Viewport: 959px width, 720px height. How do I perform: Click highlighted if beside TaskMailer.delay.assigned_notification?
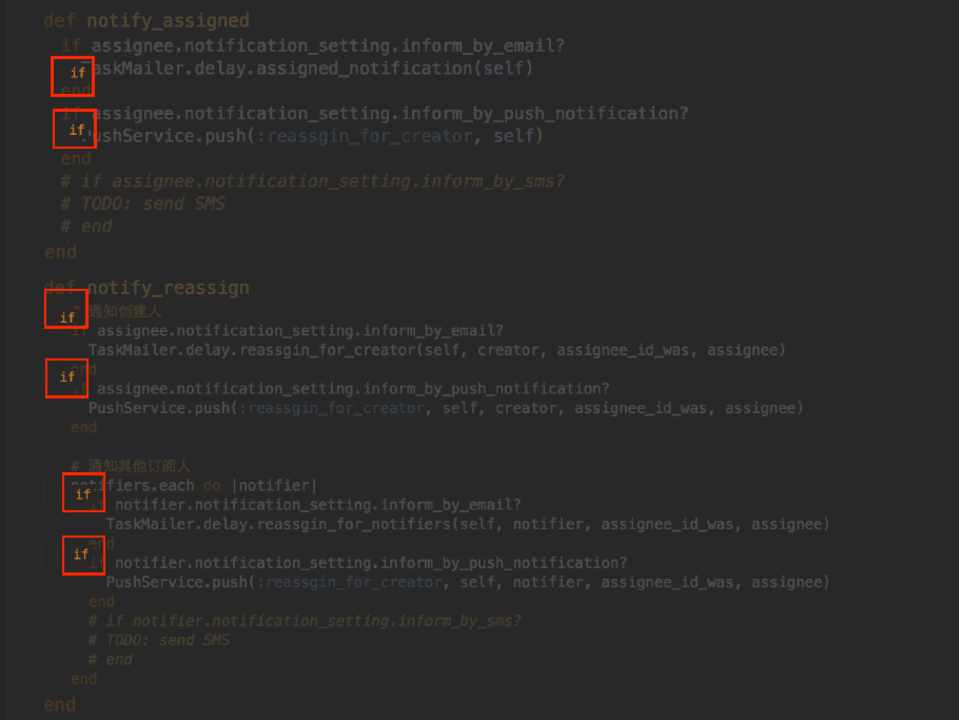pyautogui.click(x=73, y=75)
